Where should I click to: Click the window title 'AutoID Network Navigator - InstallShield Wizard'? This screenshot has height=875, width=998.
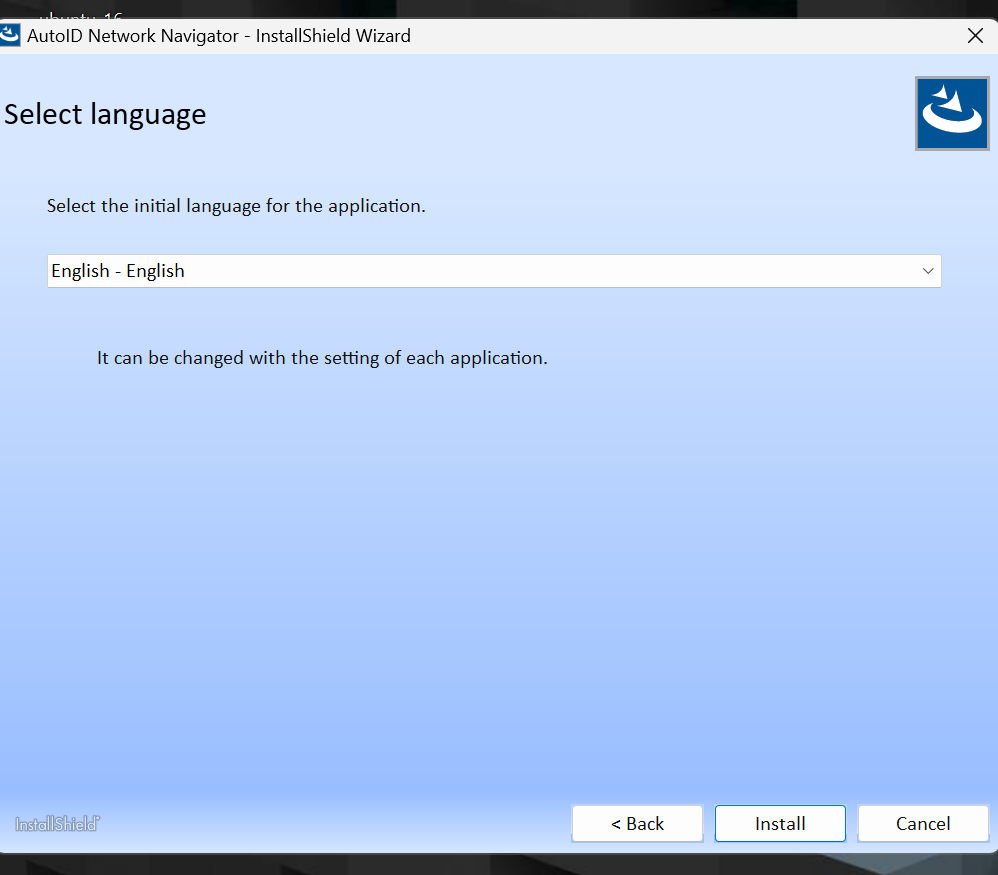coord(219,36)
